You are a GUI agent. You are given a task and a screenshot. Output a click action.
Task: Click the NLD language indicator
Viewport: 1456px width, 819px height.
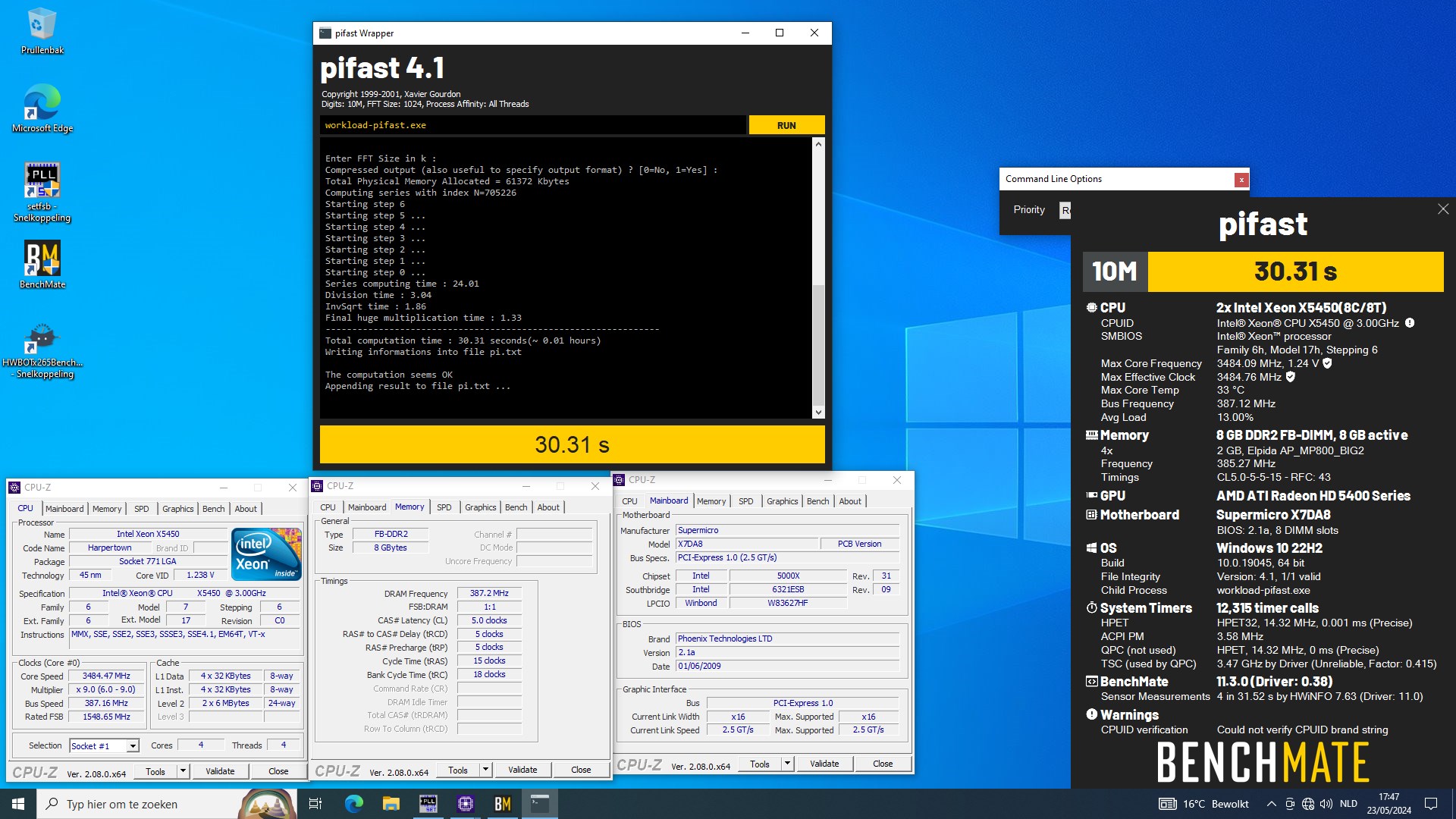click(x=1348, y=804)
